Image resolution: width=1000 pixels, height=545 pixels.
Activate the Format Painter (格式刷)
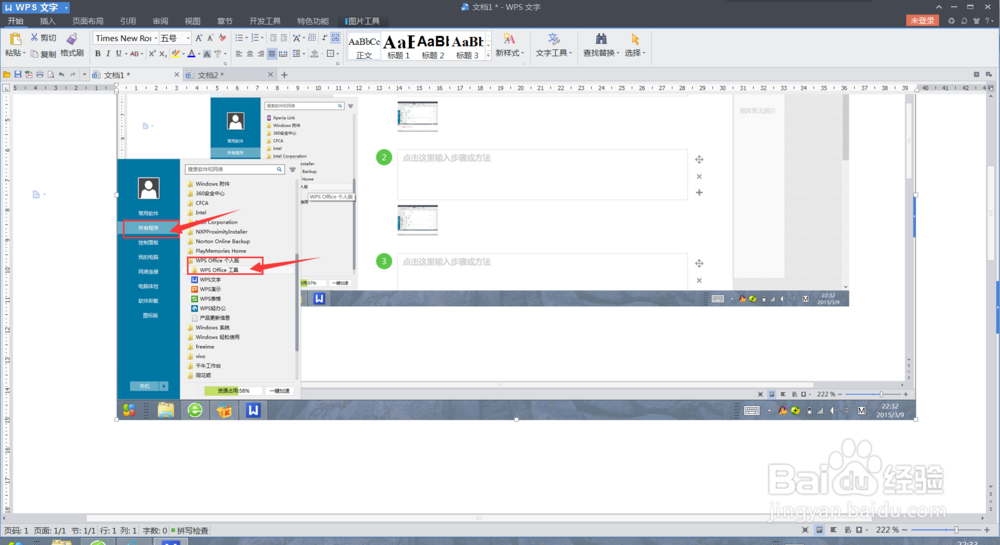[x=71, y=45]
